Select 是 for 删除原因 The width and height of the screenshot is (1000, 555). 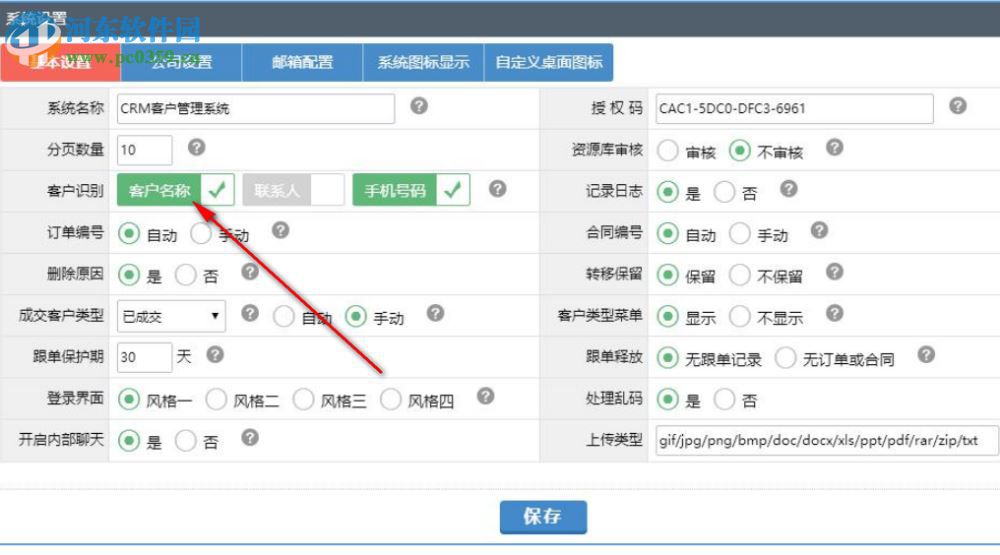point(129,275)
